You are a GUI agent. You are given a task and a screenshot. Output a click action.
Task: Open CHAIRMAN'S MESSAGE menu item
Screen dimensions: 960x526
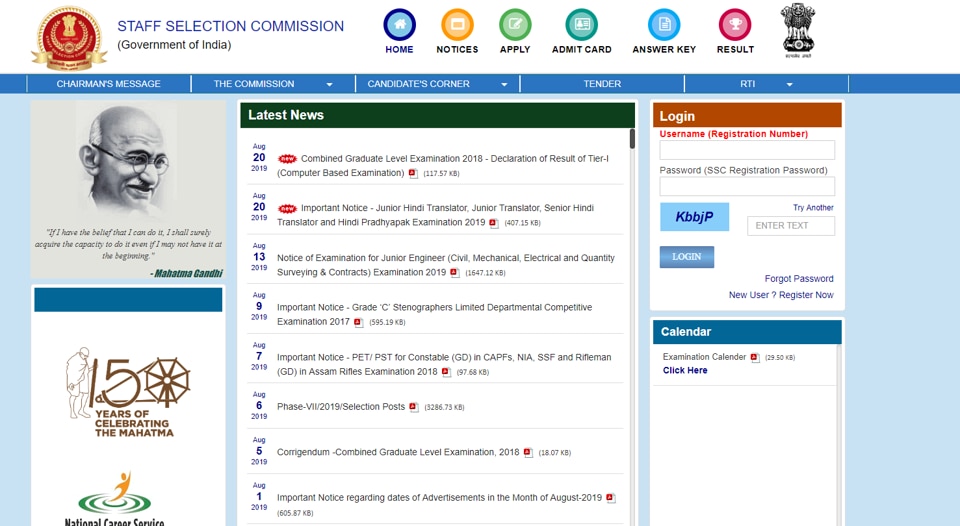(108, 84)
